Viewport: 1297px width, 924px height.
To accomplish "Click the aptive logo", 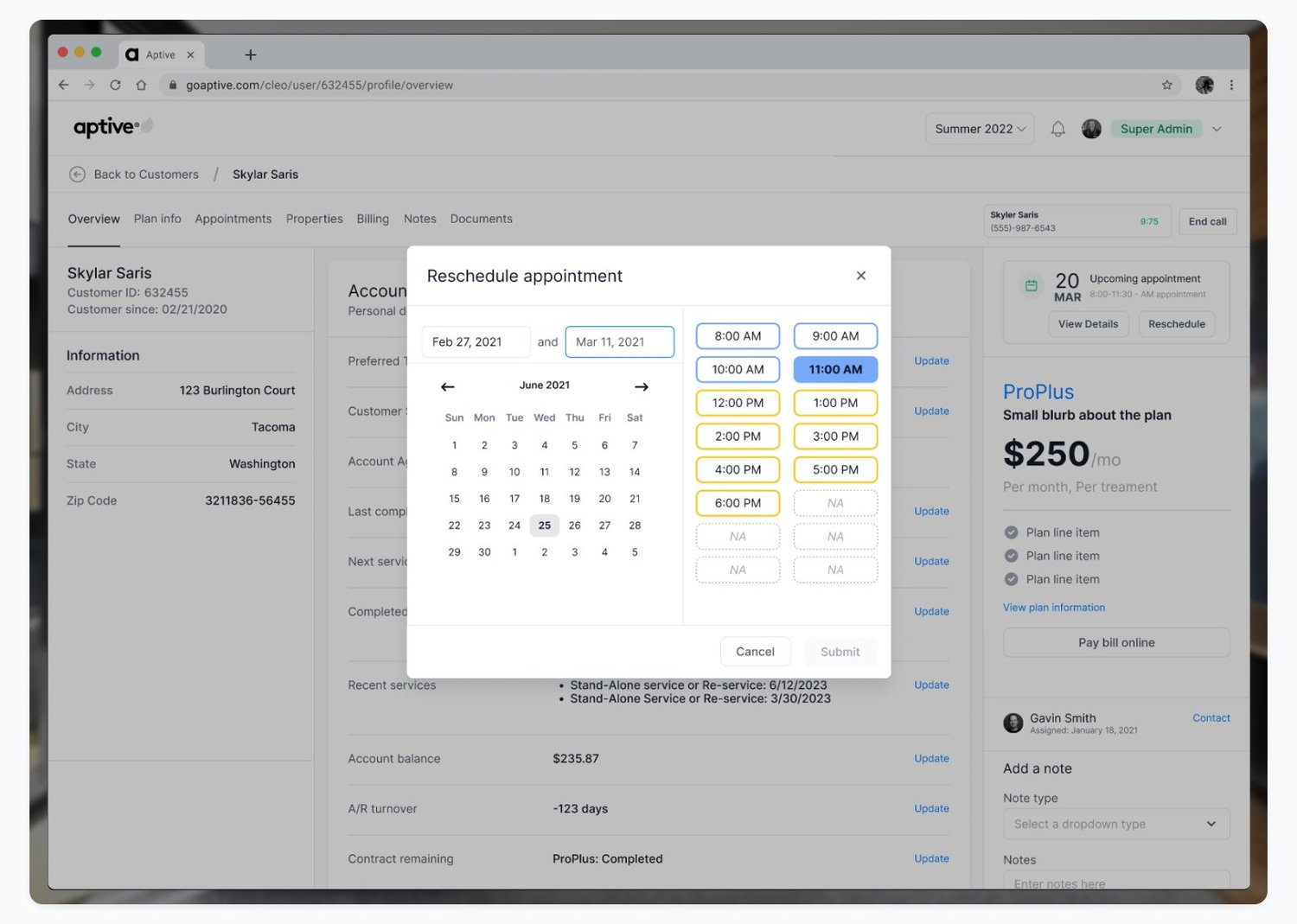I will (112, 127).
